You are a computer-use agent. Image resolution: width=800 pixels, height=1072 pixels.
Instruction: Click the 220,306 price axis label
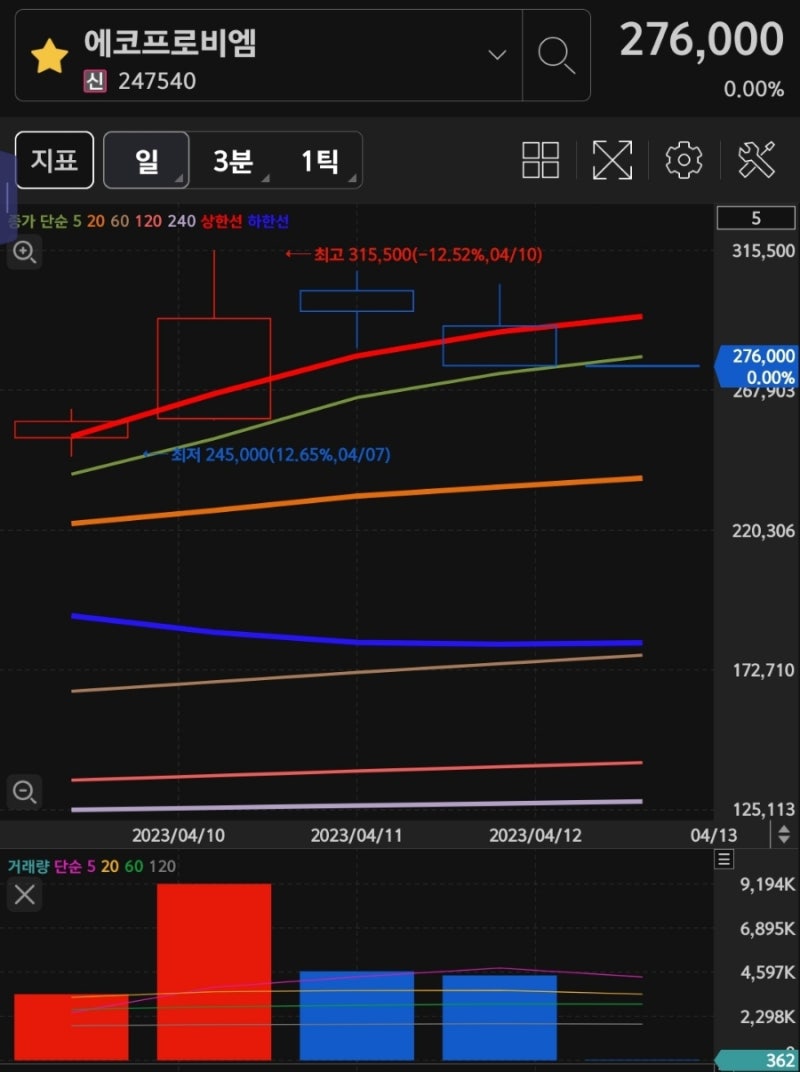tap(763, 531)
